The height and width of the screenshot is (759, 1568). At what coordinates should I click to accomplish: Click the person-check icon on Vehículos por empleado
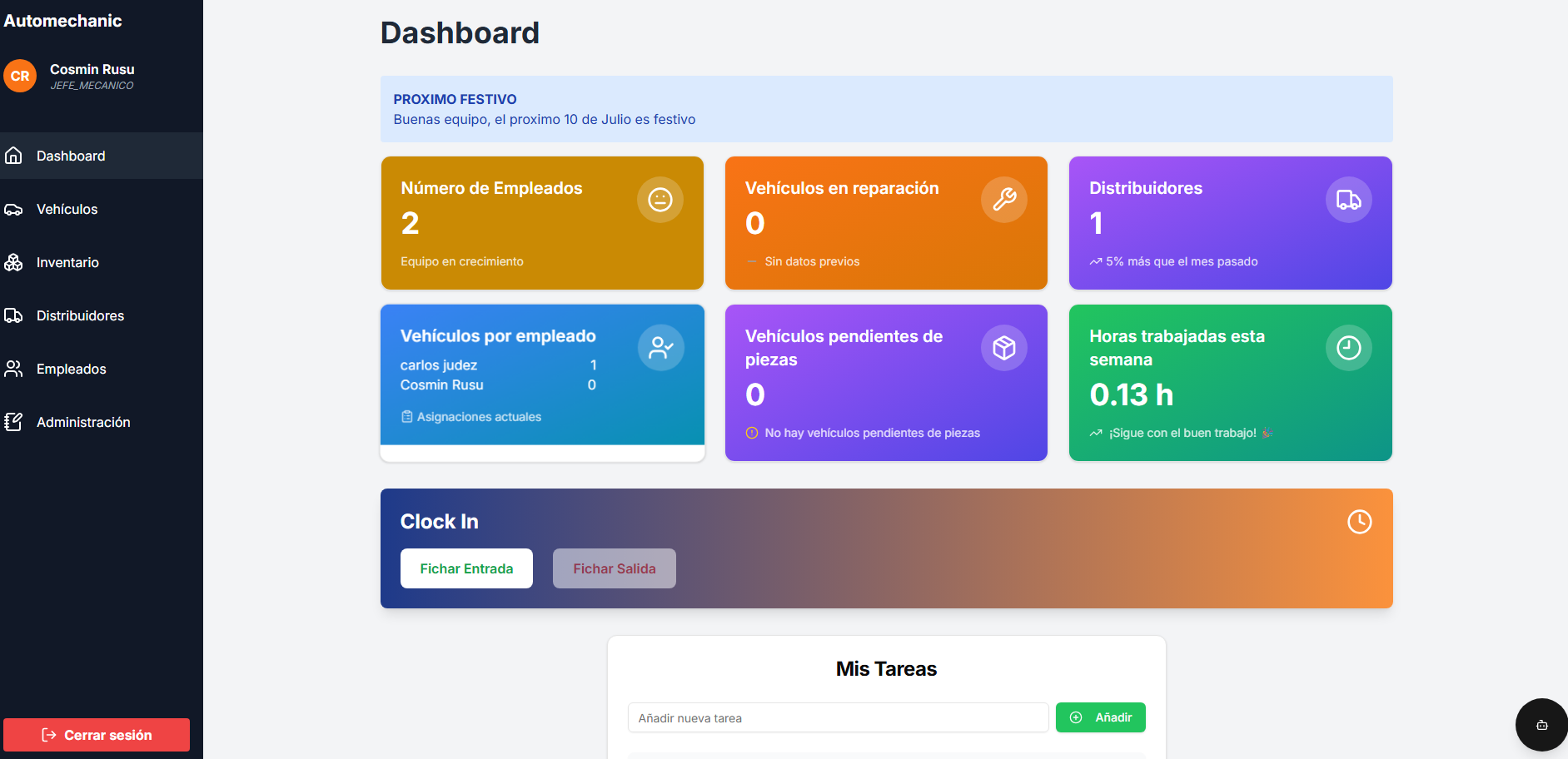coord(660,348)
